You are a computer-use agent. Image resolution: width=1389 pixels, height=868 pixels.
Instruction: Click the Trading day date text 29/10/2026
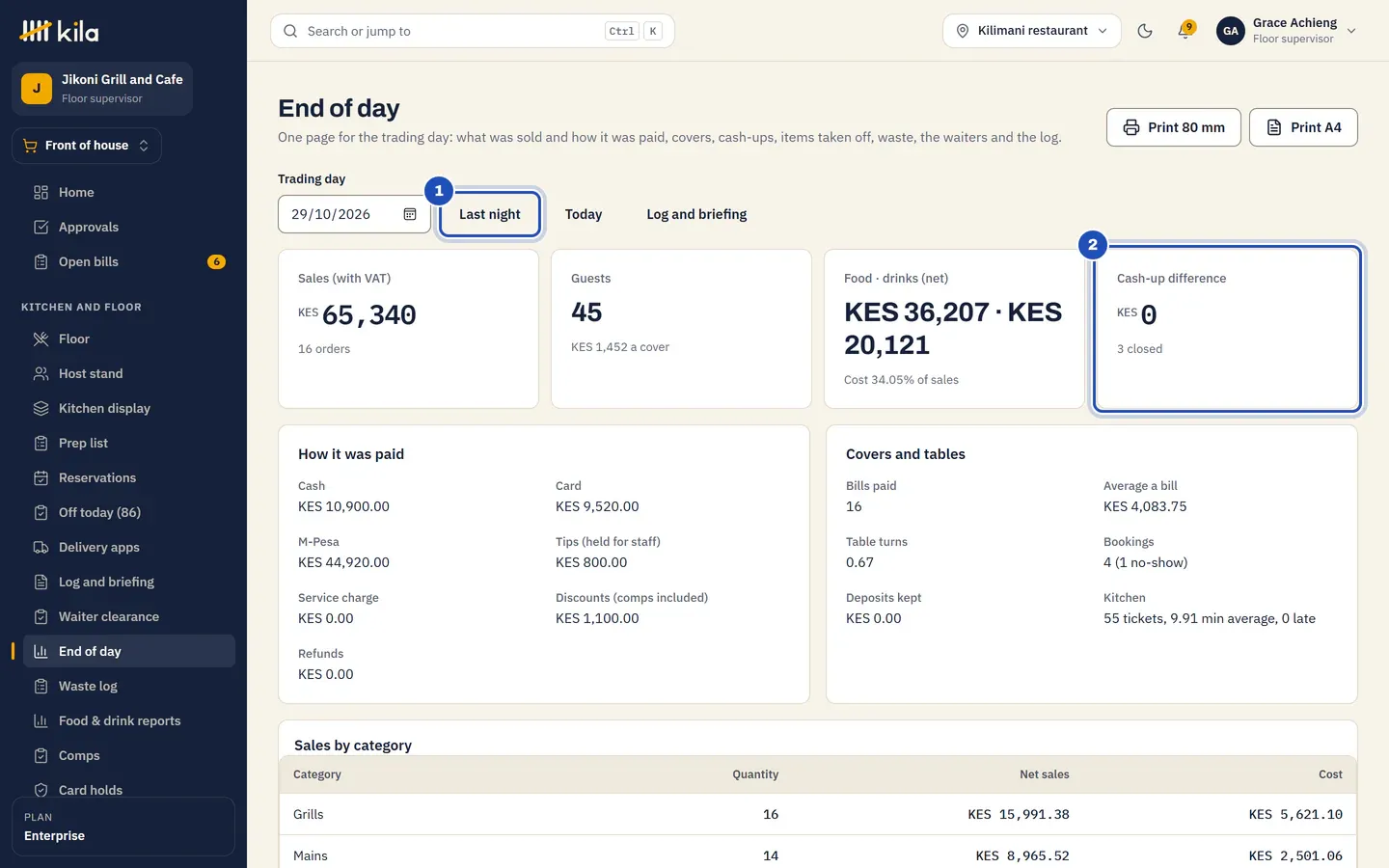(x=331, y=214)
